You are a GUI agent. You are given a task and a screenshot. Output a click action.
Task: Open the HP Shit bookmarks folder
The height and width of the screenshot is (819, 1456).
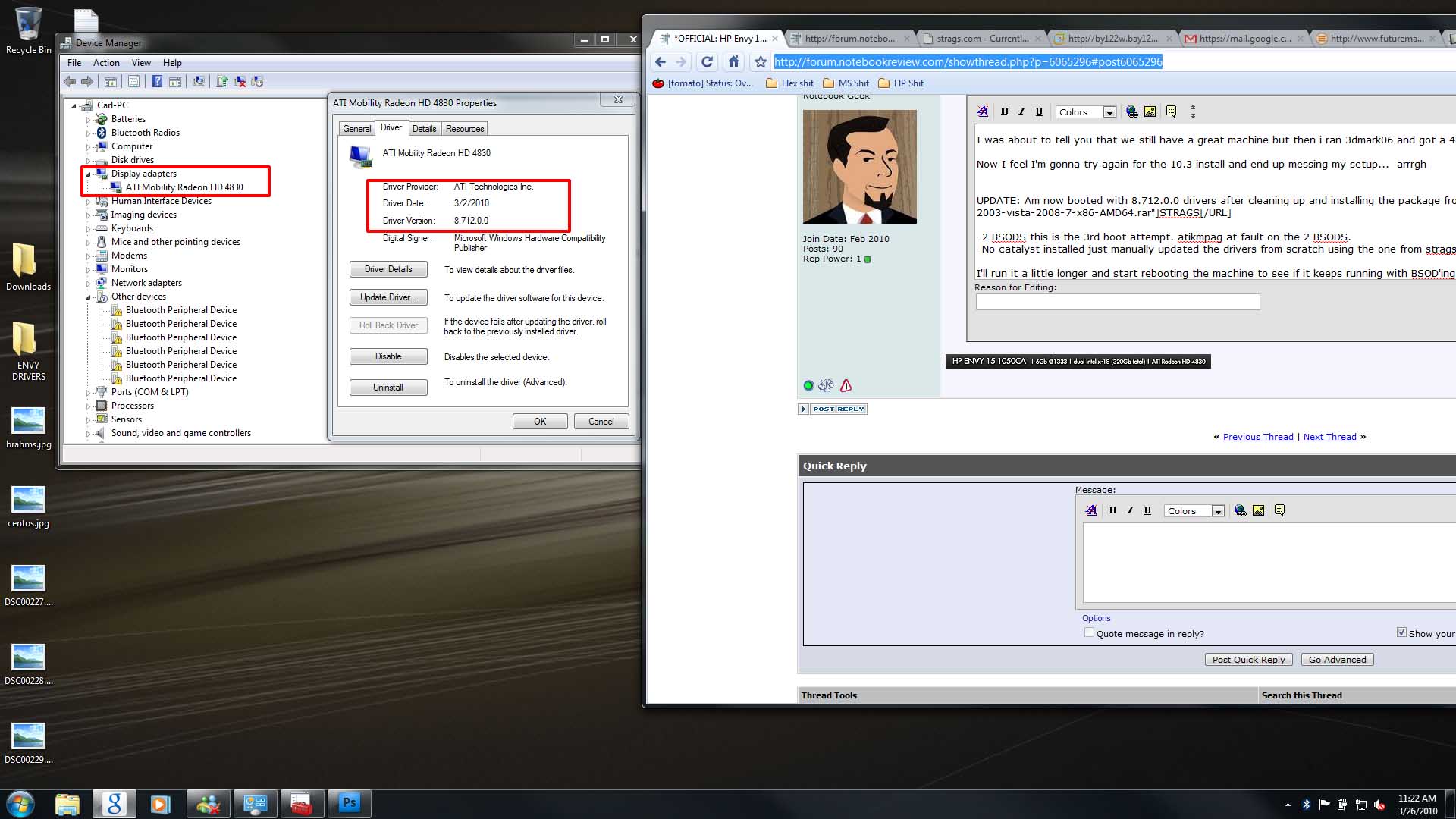tap(901, 83)
